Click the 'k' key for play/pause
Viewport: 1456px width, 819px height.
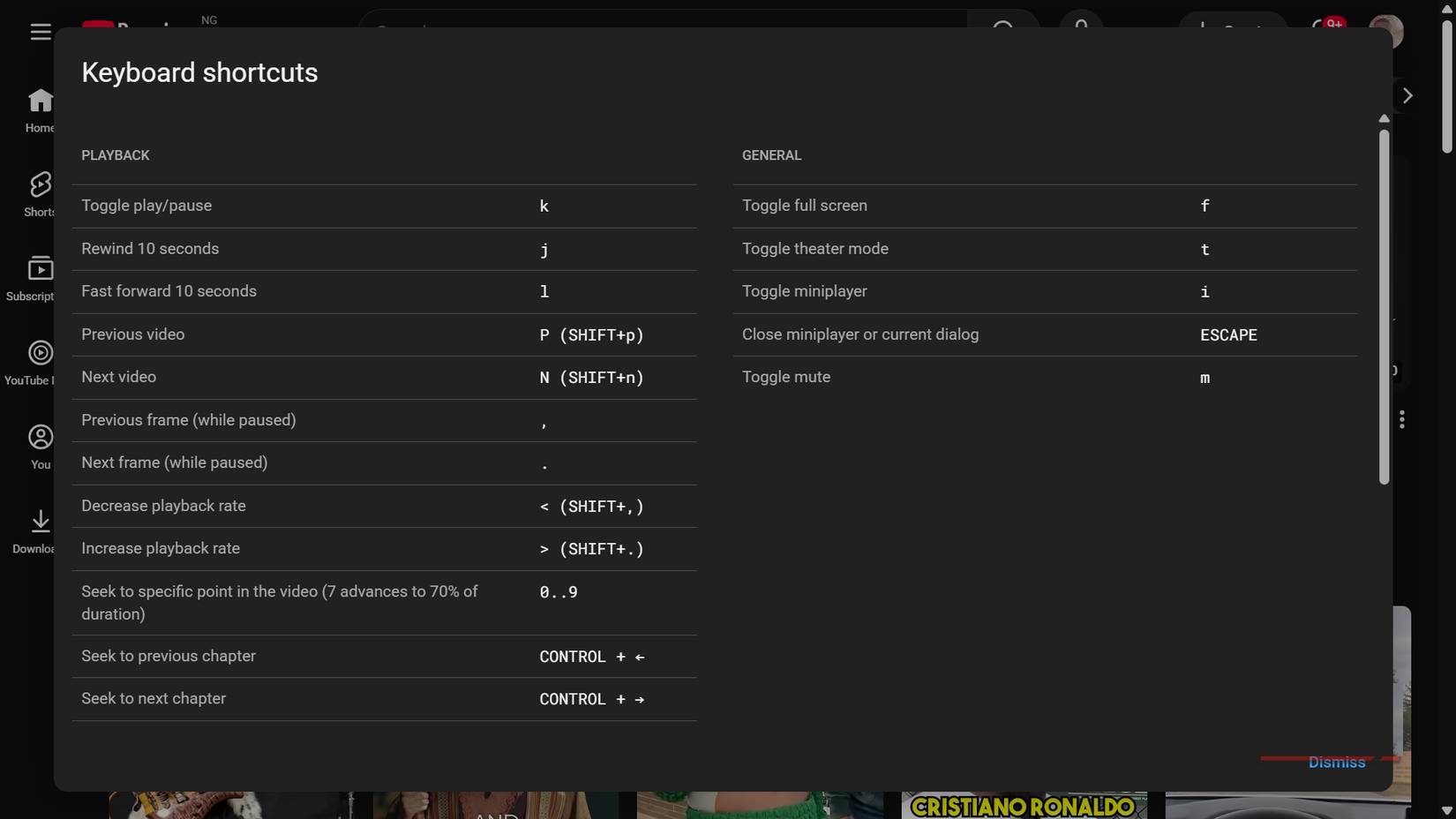pyautogui.click(x=544, y=207)
